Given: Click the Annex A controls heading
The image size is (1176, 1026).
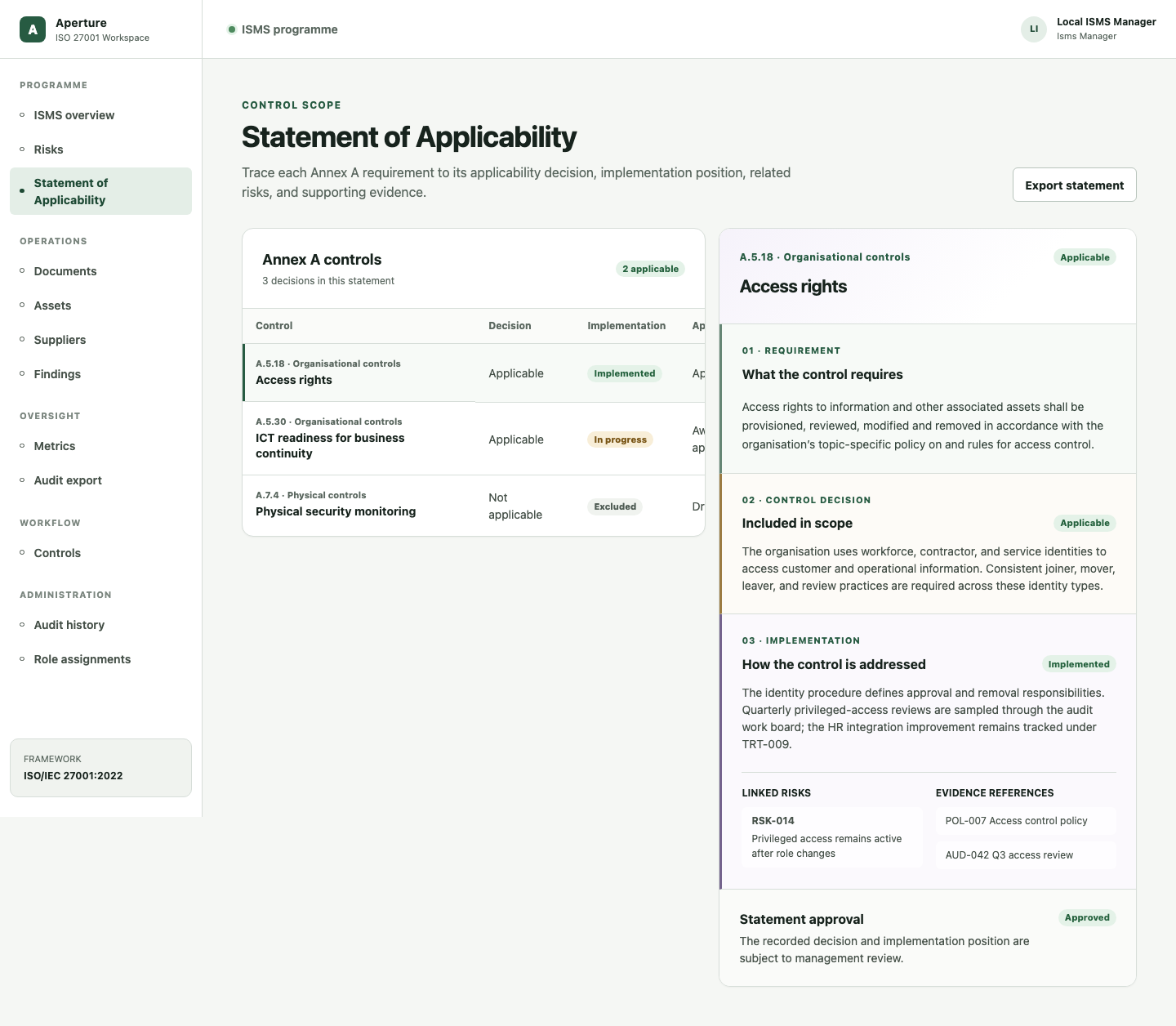Looking at the screenshot, I should point(322,260).
